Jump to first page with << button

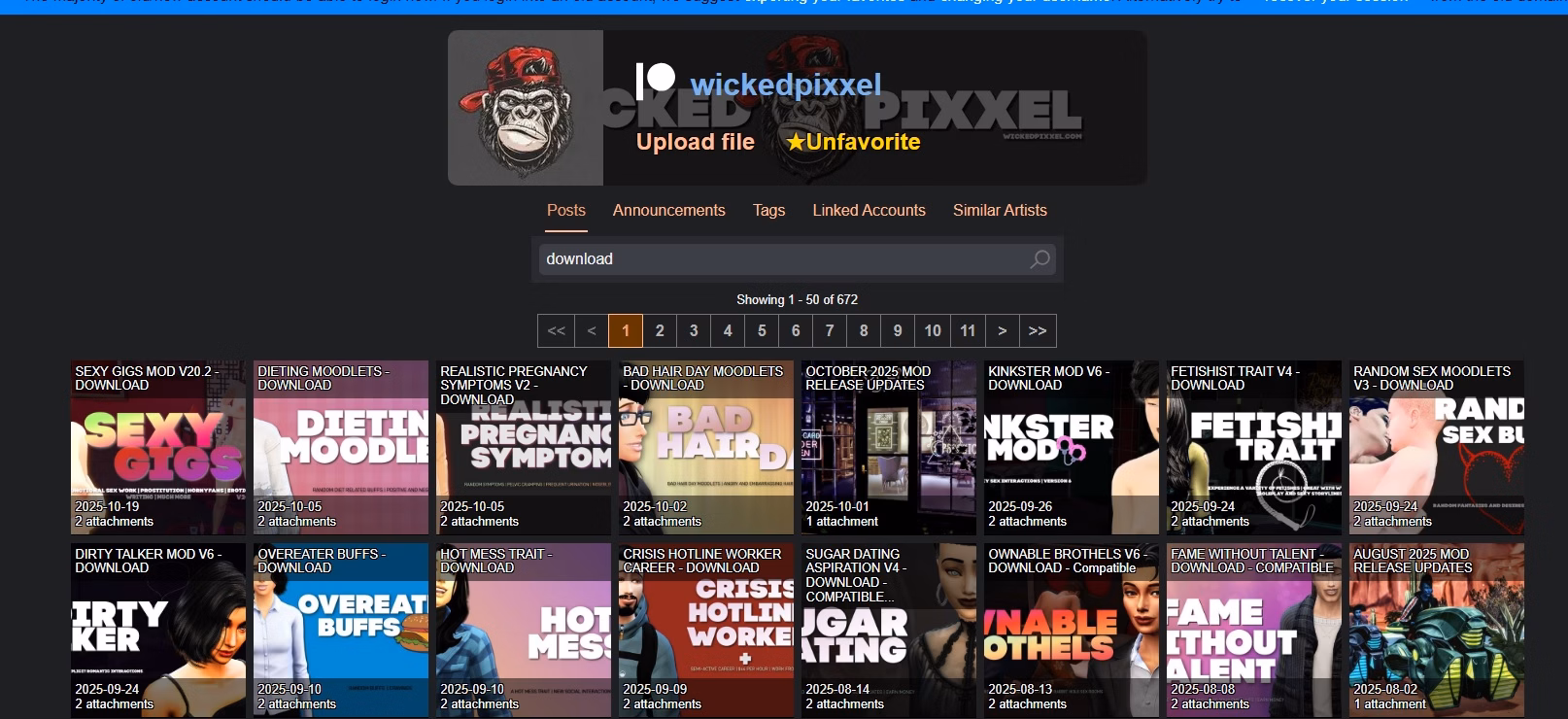coord(557,330)
